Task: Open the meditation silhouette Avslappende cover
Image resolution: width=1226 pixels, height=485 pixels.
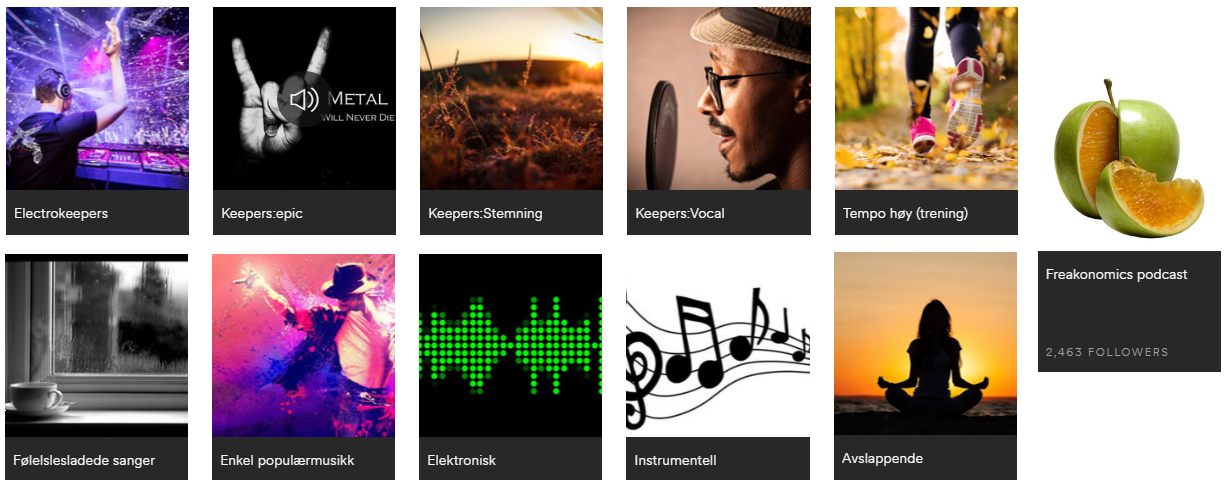Action: tap(925, 344)
